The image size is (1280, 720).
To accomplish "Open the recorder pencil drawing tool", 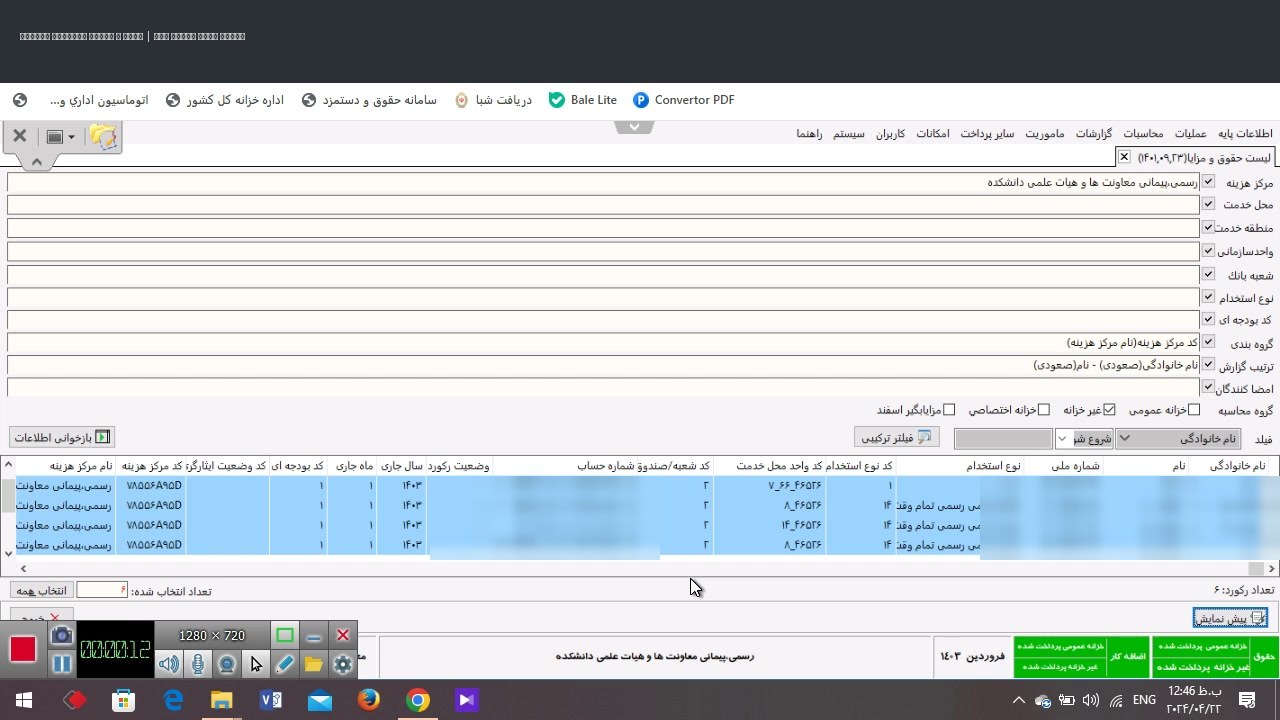I will [x=285, y=664].
